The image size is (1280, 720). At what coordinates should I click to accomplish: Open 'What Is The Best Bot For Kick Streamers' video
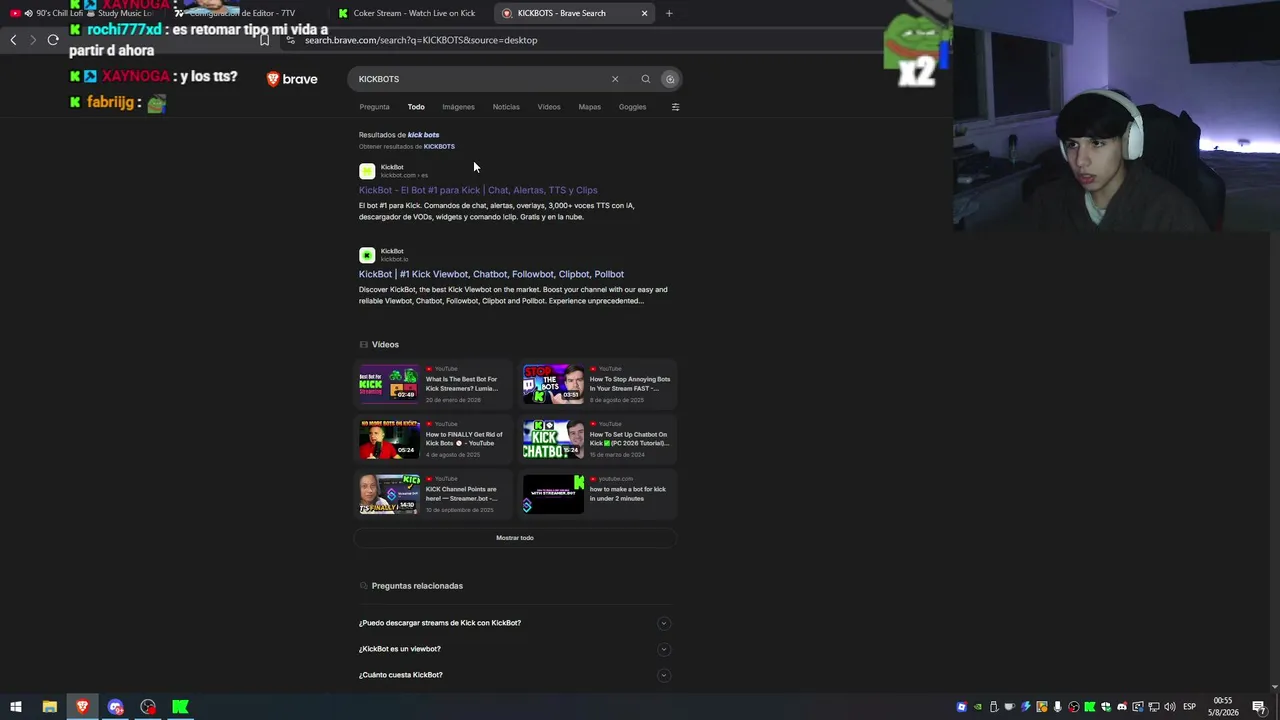pyautogui.click(x=462, y=384)
